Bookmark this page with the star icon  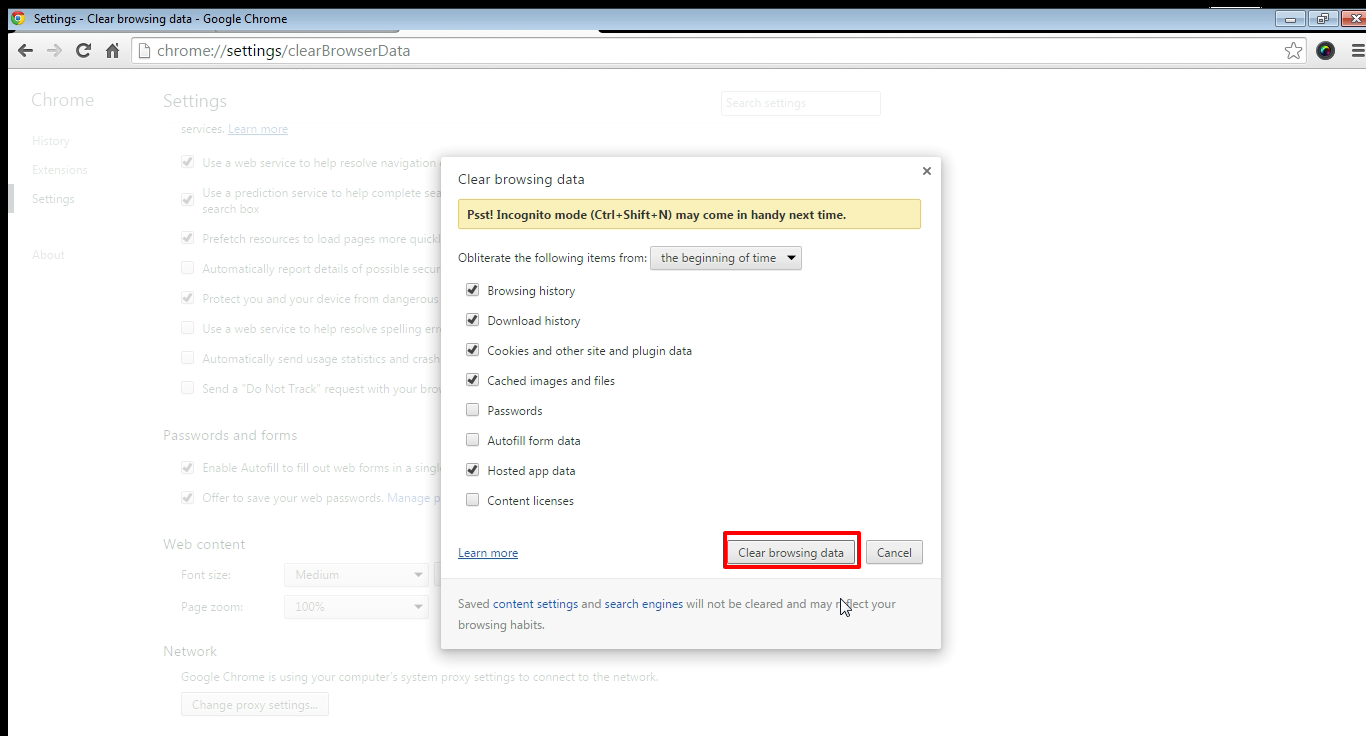tap(1293, 51)
